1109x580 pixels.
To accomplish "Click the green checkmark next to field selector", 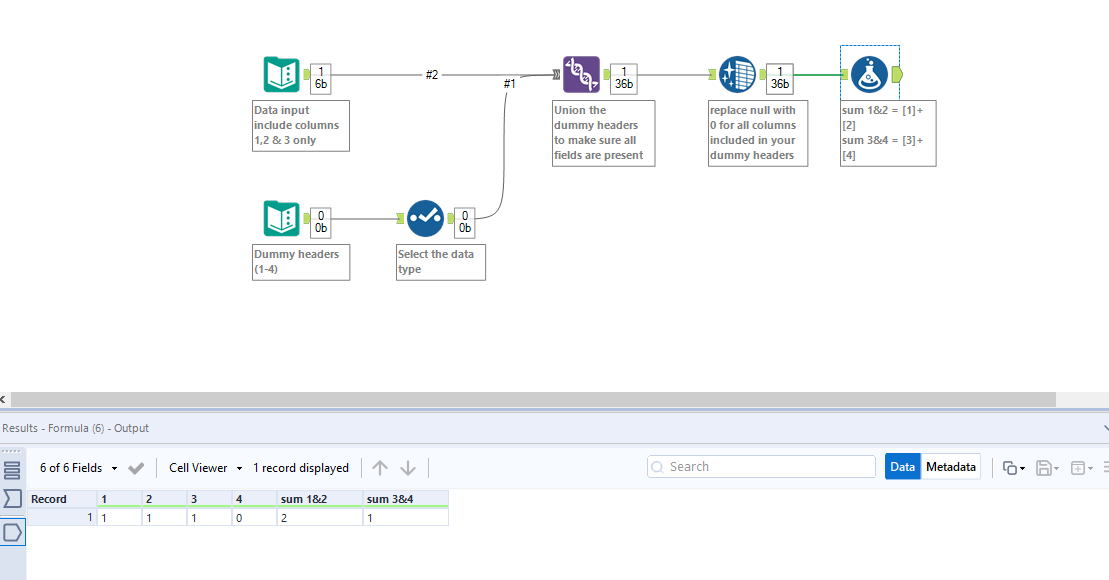I will [x=137, y=467].
